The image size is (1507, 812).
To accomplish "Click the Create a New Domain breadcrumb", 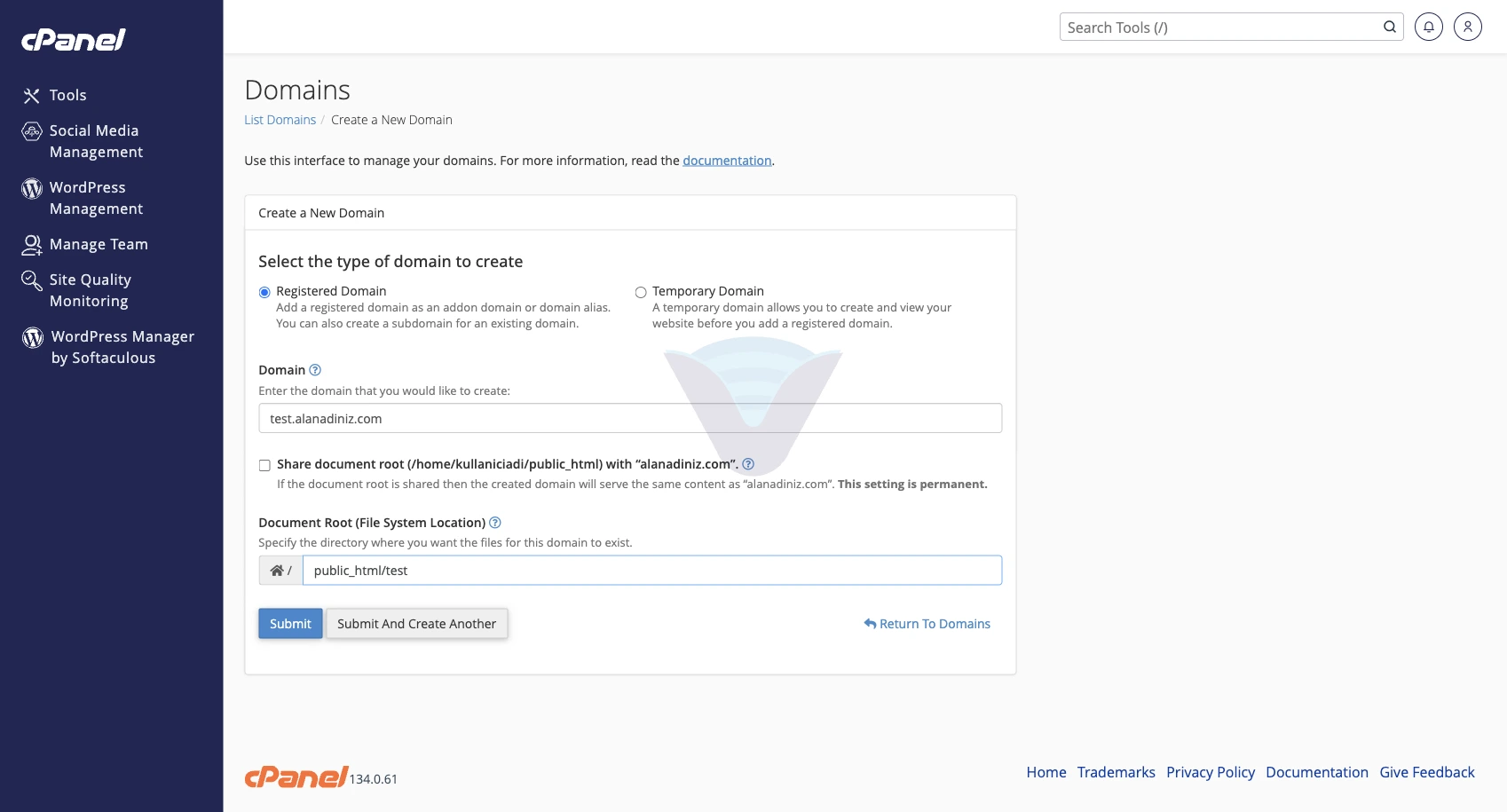I will pos(391,120).
